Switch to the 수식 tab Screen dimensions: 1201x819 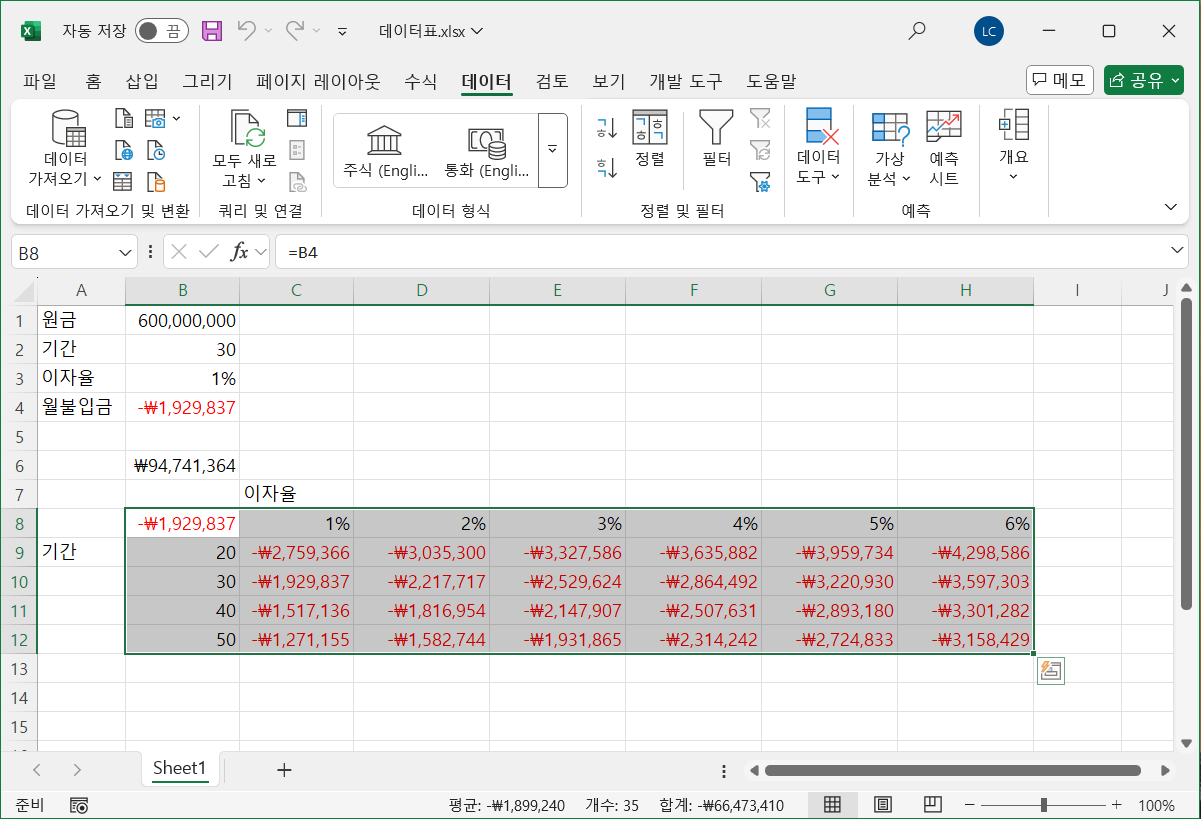[x=421, y=82]
